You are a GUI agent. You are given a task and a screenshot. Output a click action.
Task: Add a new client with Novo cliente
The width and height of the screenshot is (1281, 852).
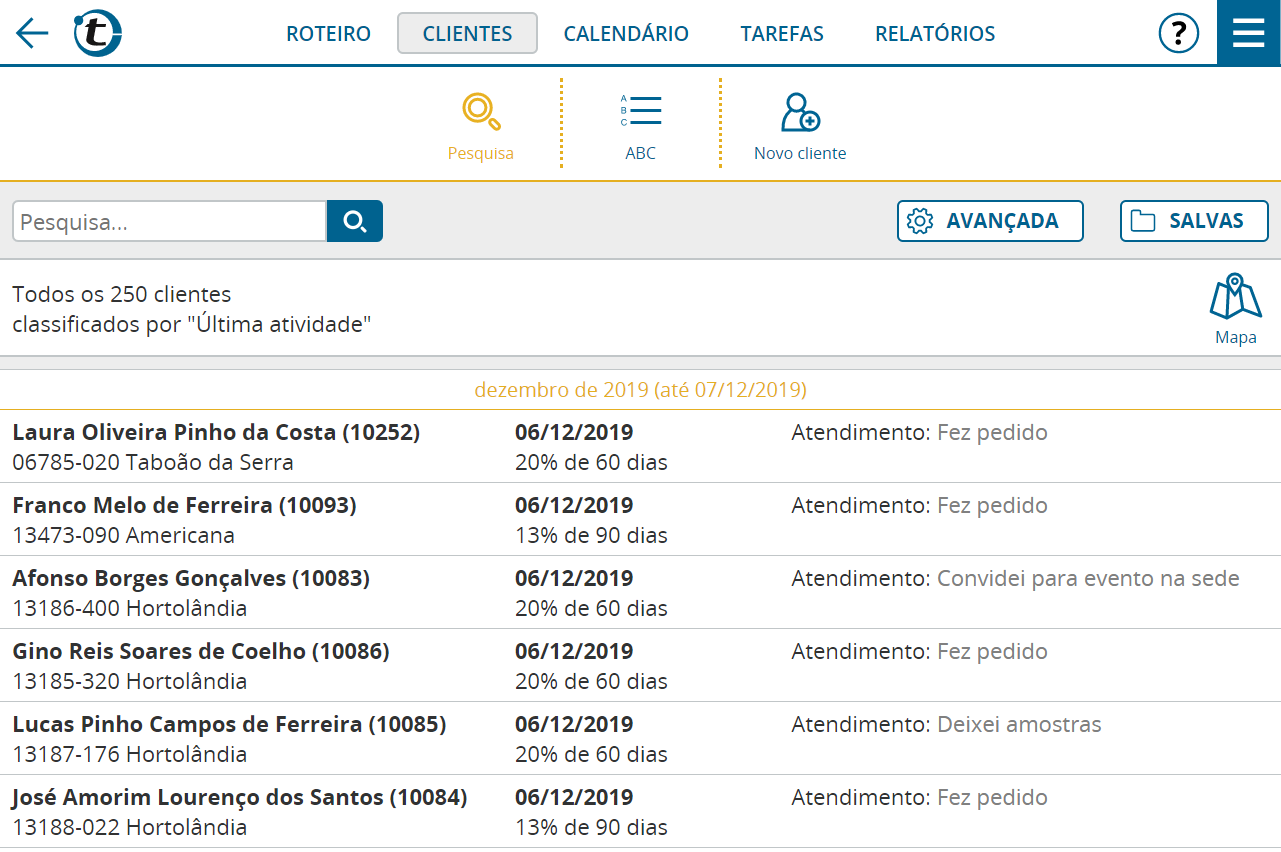click(800, 126)
